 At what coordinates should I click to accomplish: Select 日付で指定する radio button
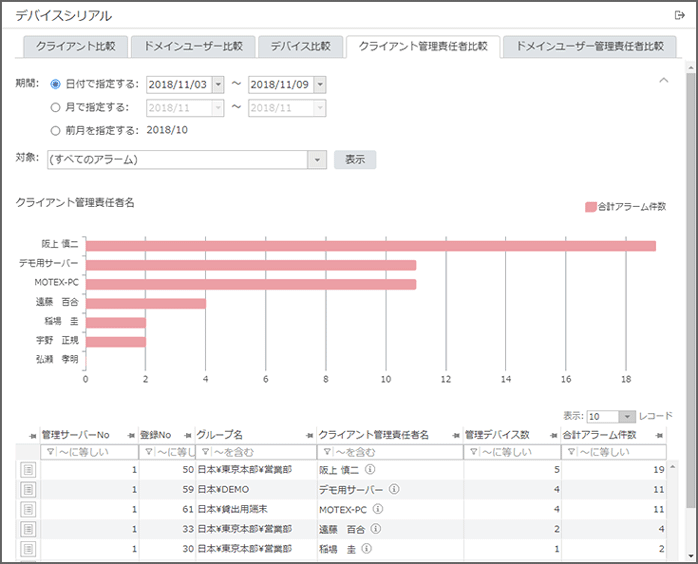[55, 84]
